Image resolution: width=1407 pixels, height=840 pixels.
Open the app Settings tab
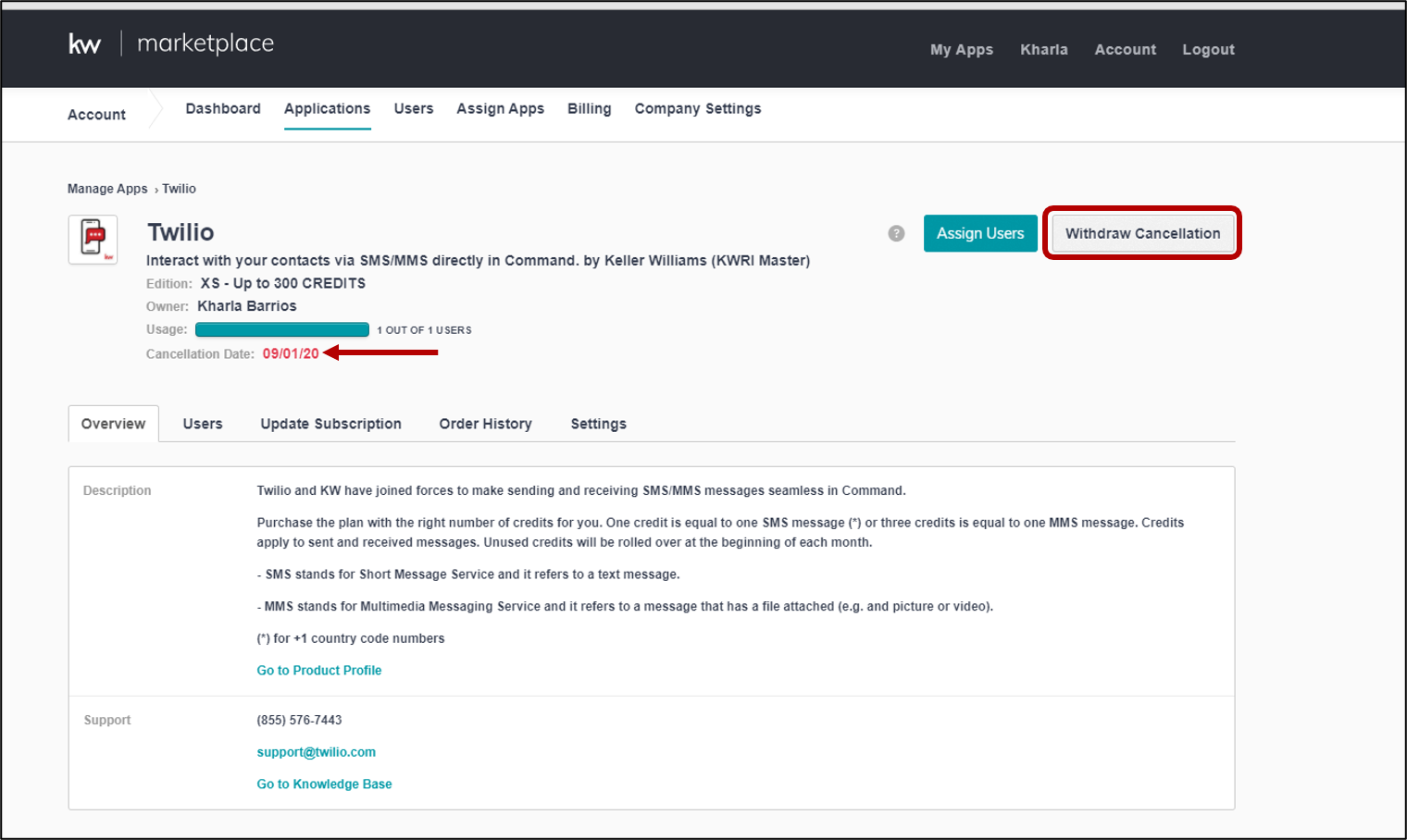click(598, 424)
